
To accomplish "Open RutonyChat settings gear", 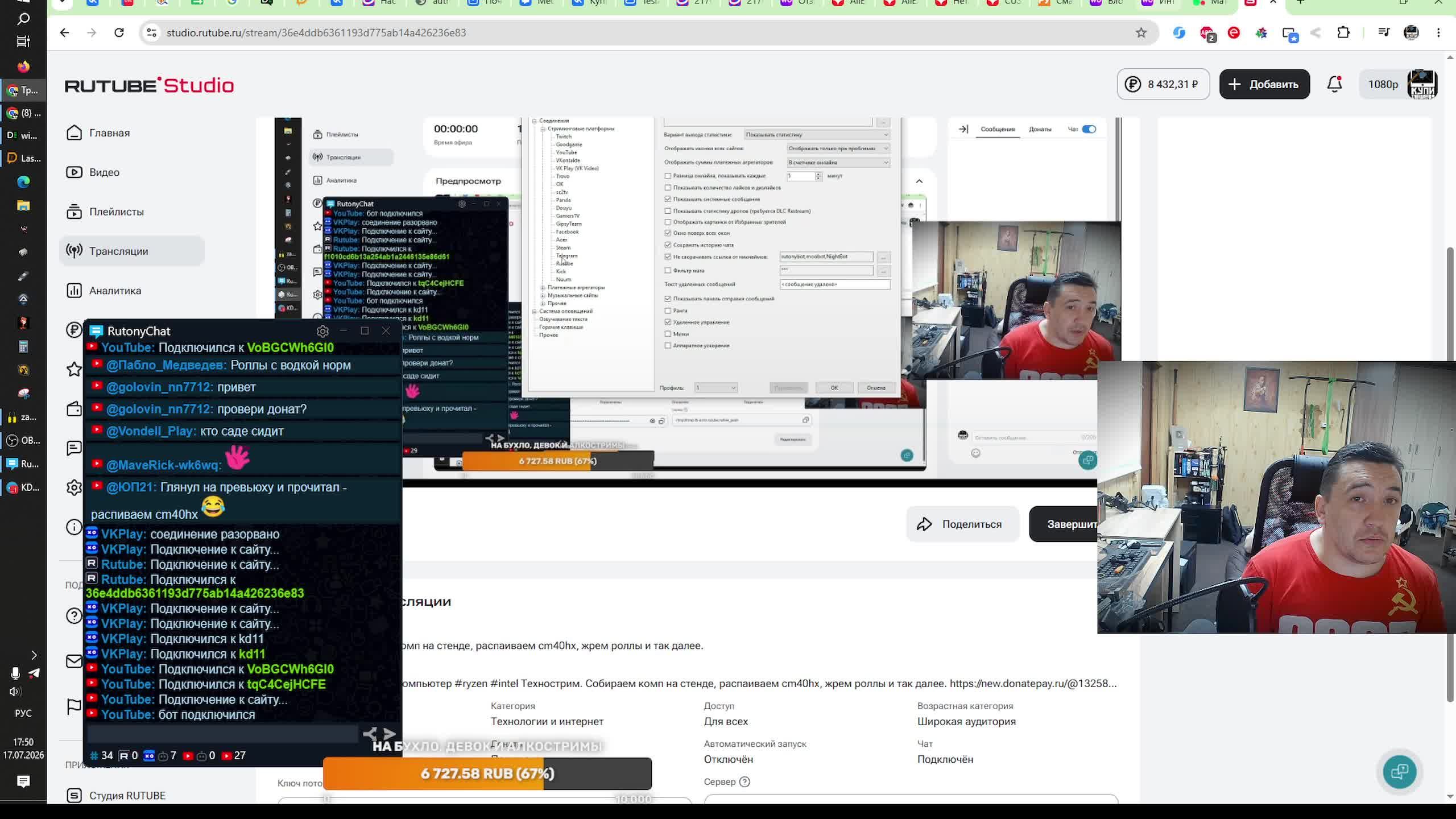I will [322, 331].
